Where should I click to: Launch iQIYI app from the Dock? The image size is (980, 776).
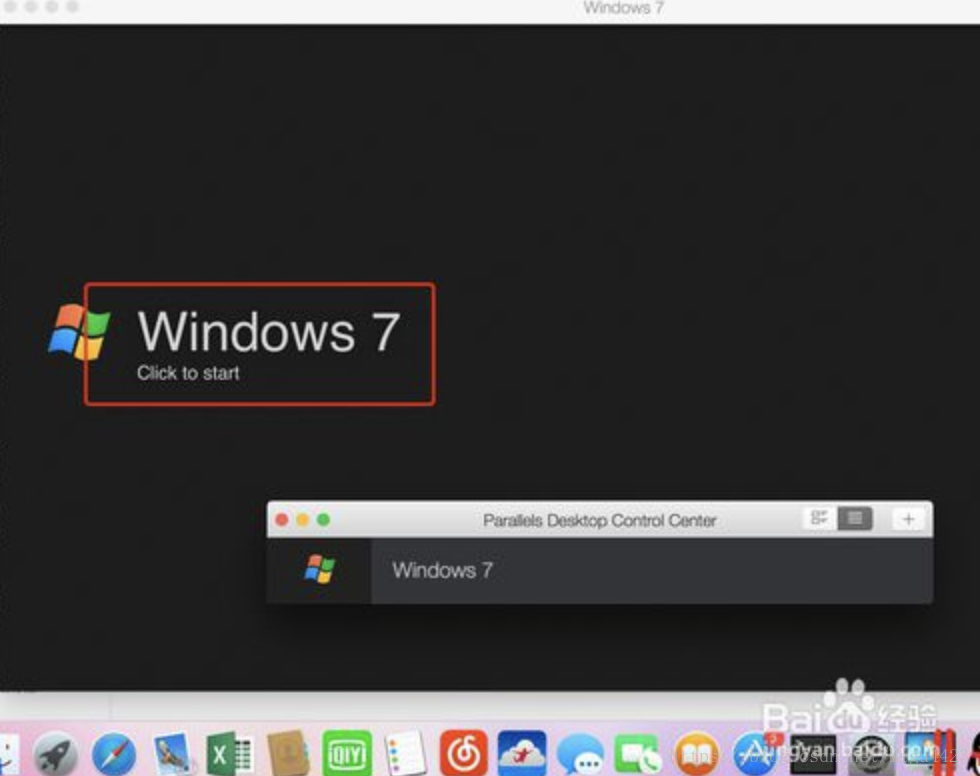347,754
